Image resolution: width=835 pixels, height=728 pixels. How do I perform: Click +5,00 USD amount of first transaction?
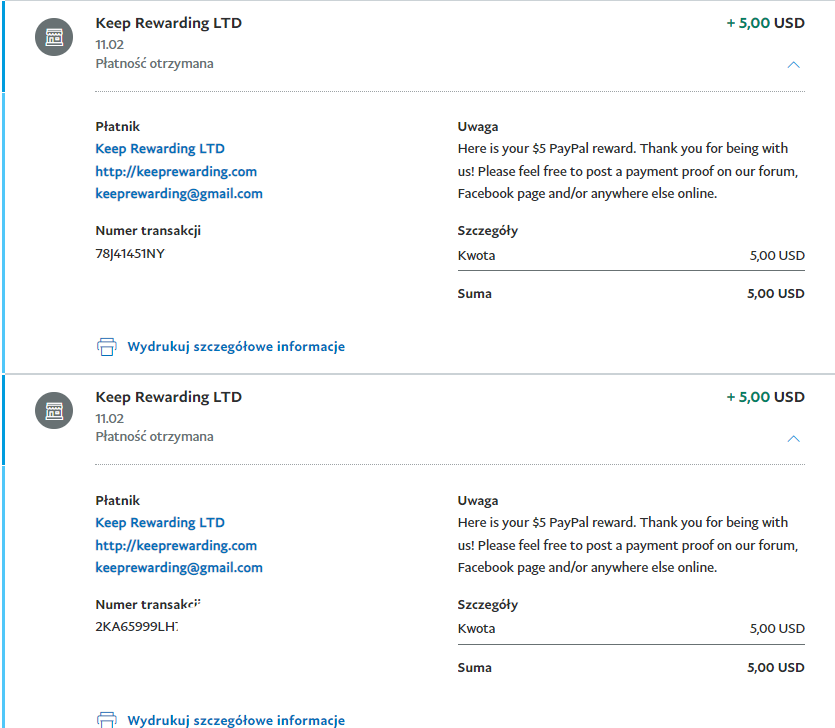point(765,23)
